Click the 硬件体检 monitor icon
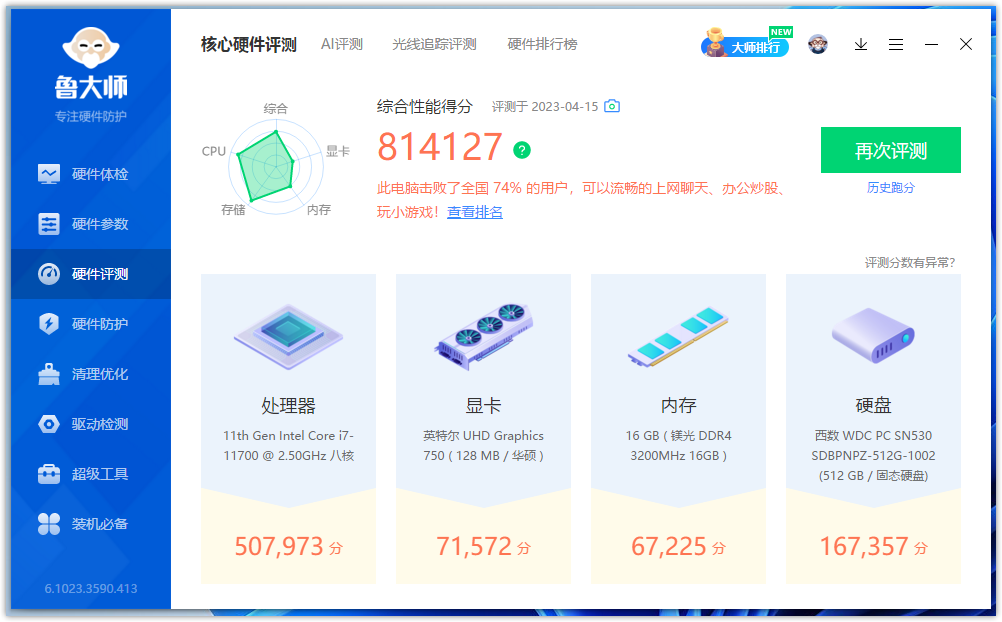The image size is (1002, 622). point(49,174)
